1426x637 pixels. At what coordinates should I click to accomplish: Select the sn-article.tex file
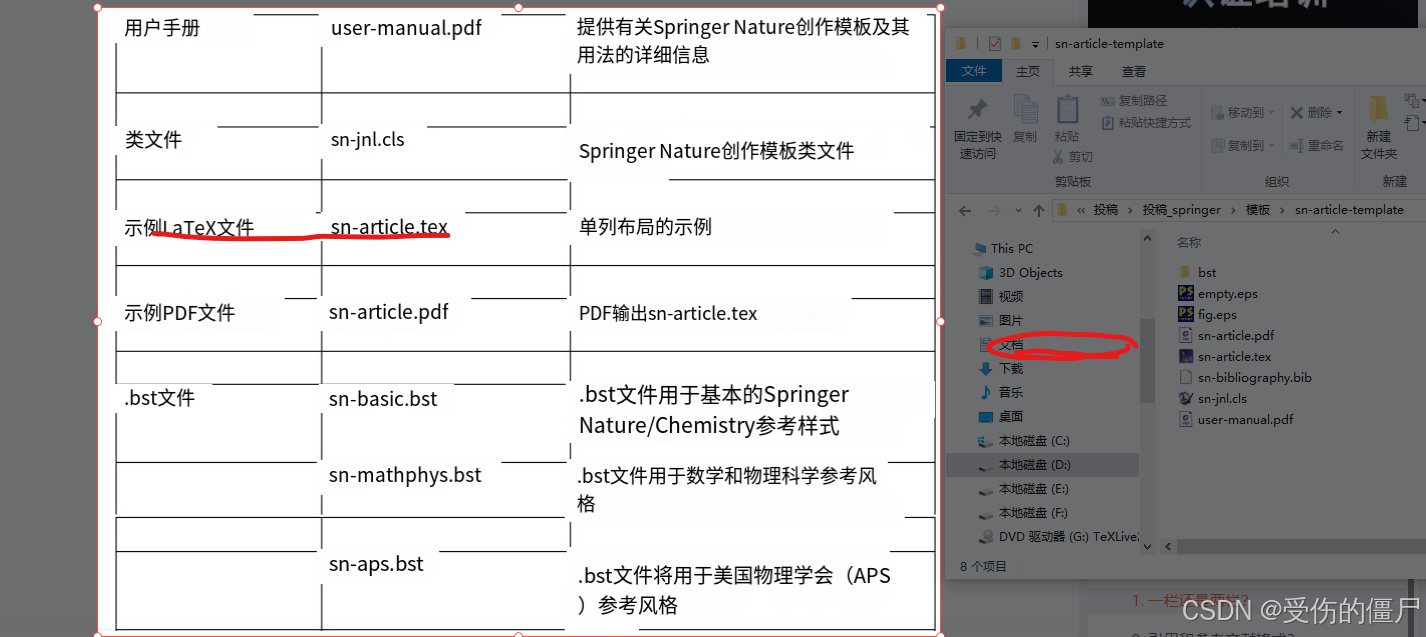point(1225,356)
